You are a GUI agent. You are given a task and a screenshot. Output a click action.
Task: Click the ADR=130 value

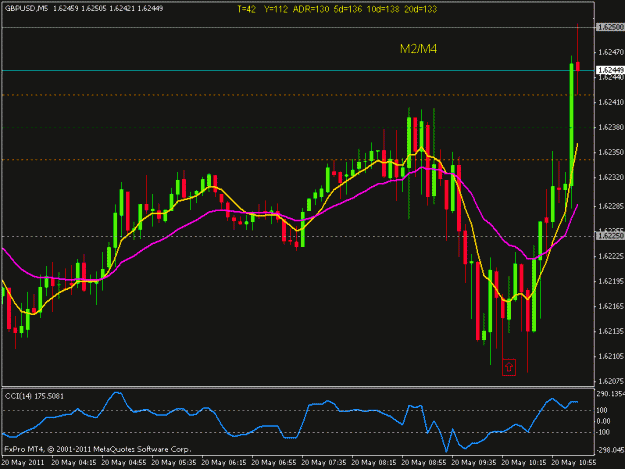coord(311,9)
